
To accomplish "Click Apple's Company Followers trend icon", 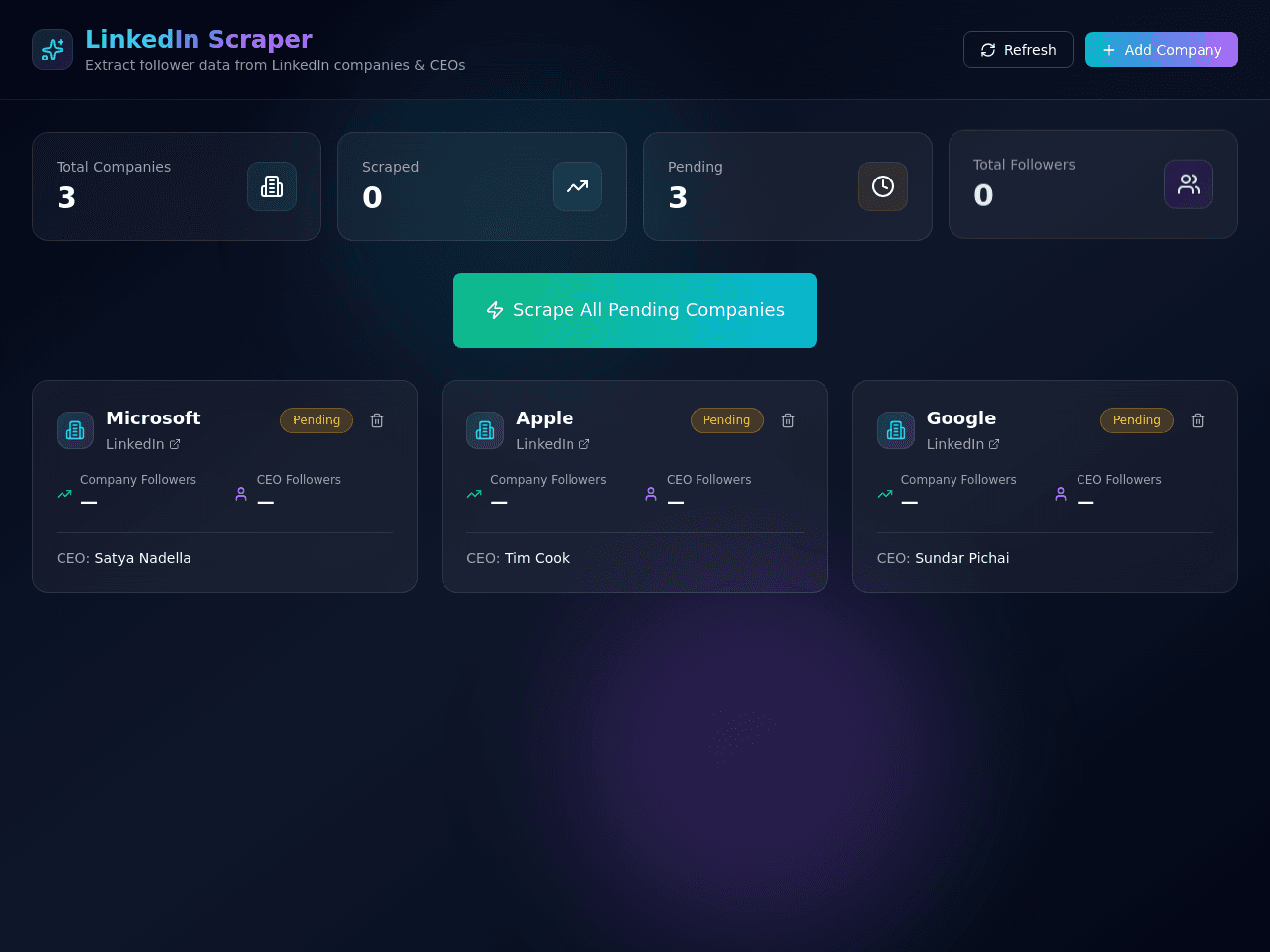I will (x=474, y=494).
